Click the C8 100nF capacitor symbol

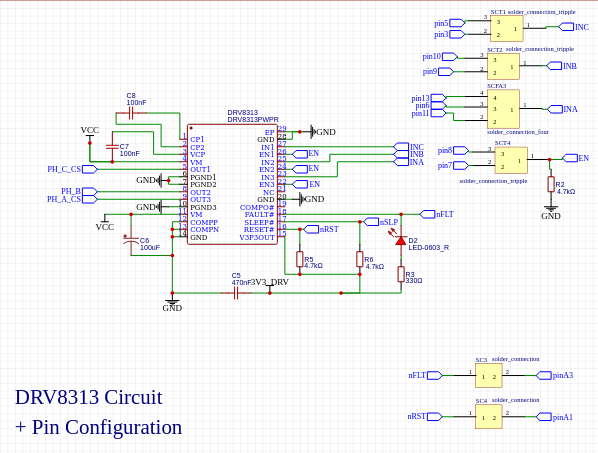coord(131,113)
